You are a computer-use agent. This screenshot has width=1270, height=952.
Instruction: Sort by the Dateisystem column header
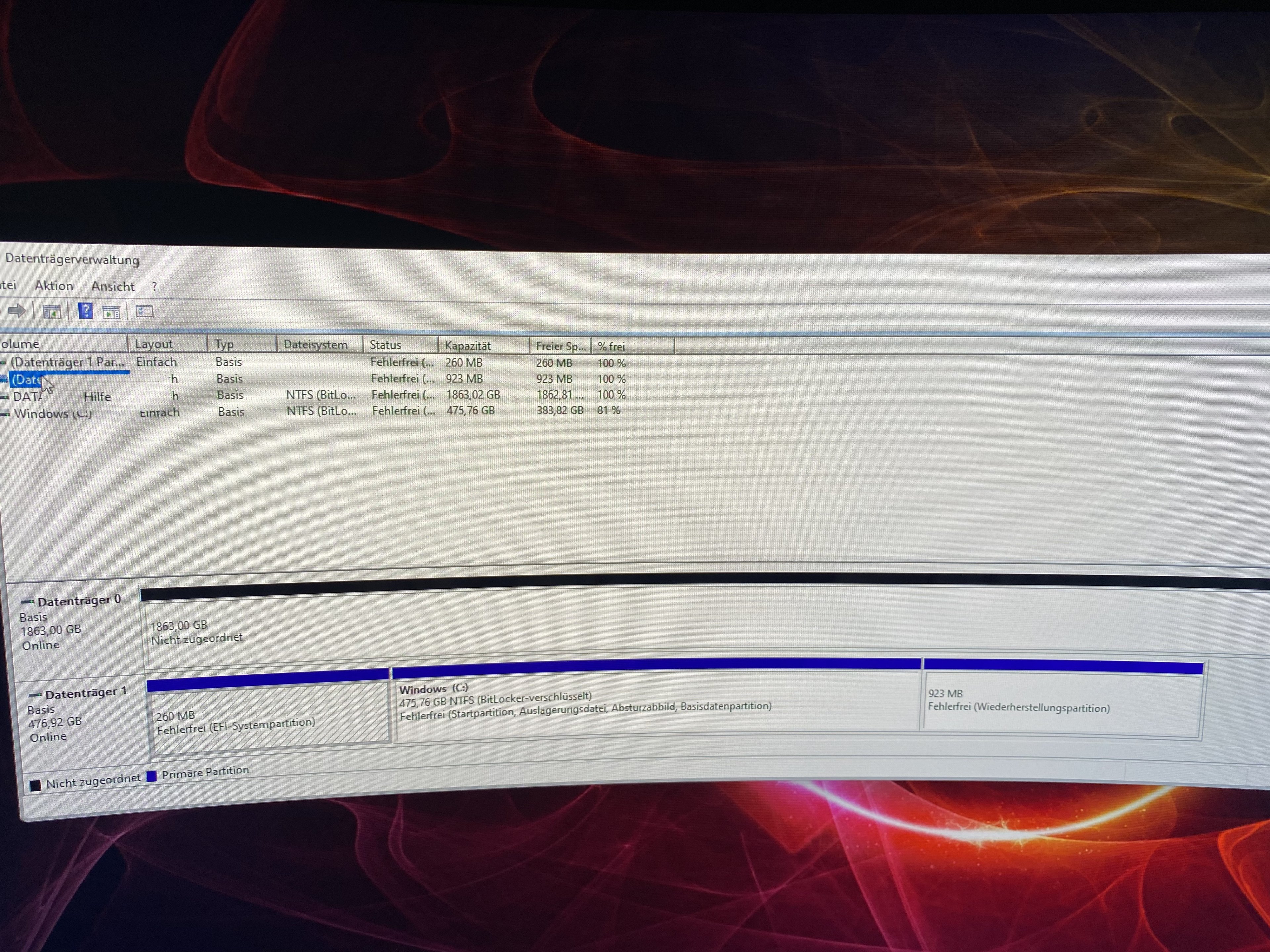tap(315, 344)
